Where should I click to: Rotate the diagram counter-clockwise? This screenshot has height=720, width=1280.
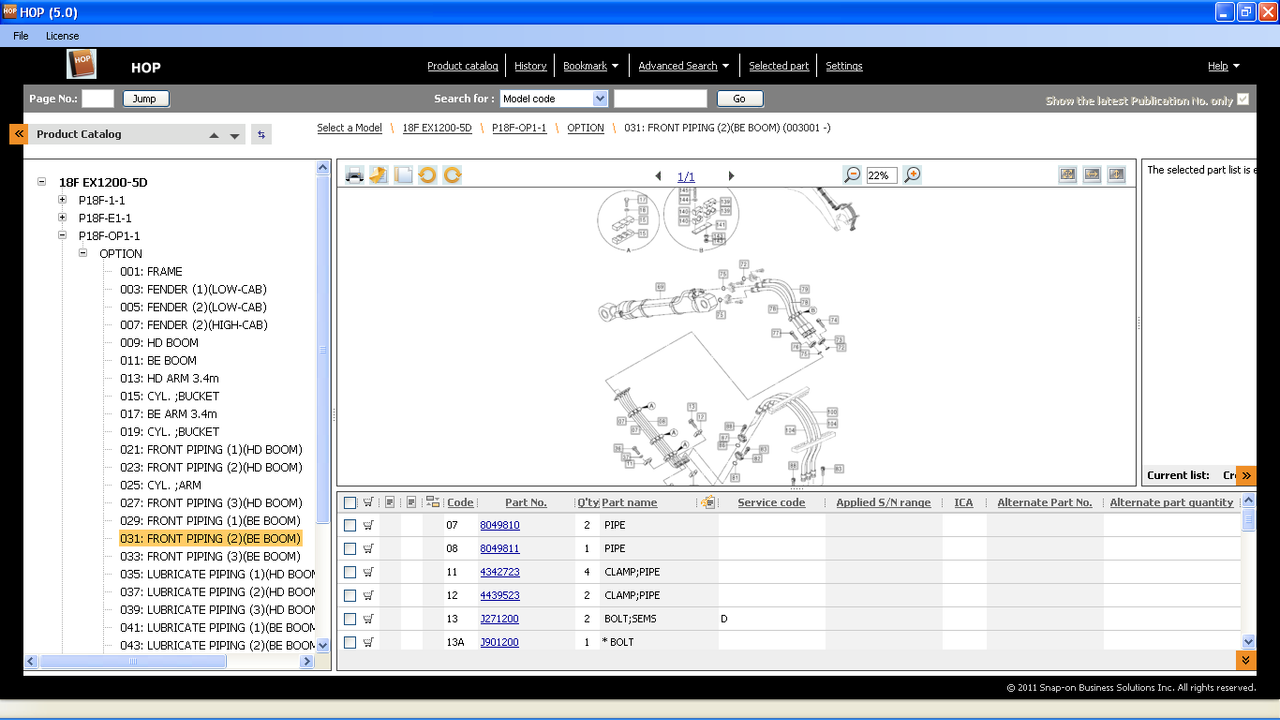pyautogui.click(x=427, y=175)
